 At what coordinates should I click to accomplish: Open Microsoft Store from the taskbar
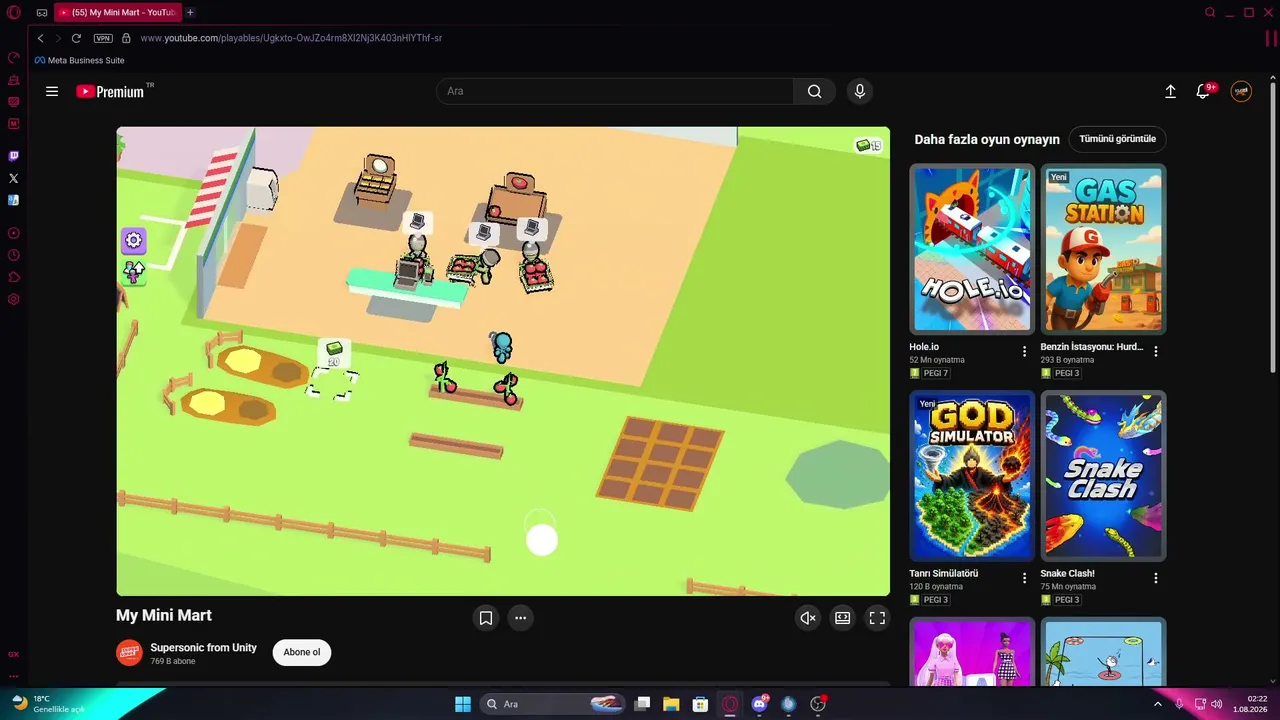click(x=701, y=704)
